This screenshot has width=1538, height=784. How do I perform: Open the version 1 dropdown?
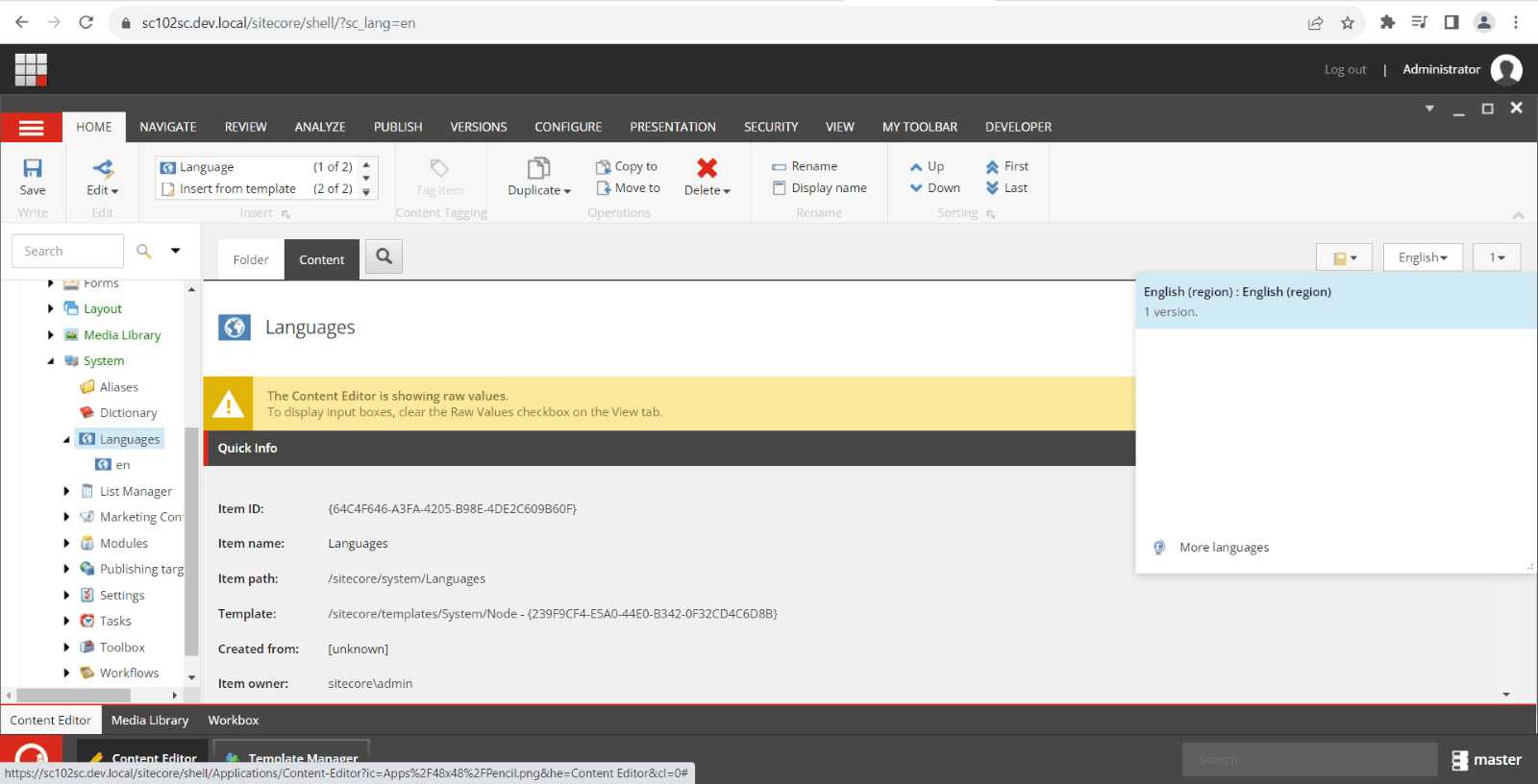pyautogui.click(x=1497, y=257)
